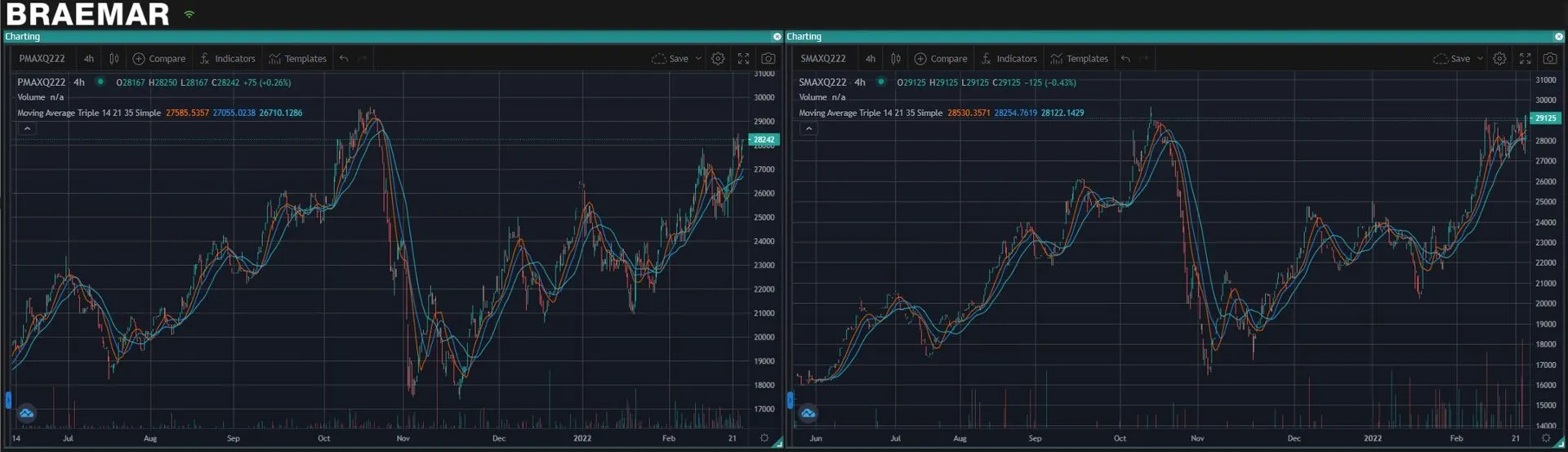Viewport: 1568px width, 452px height.
Task: Click Volume n/a legend in right chart
Action: (822, 97)
